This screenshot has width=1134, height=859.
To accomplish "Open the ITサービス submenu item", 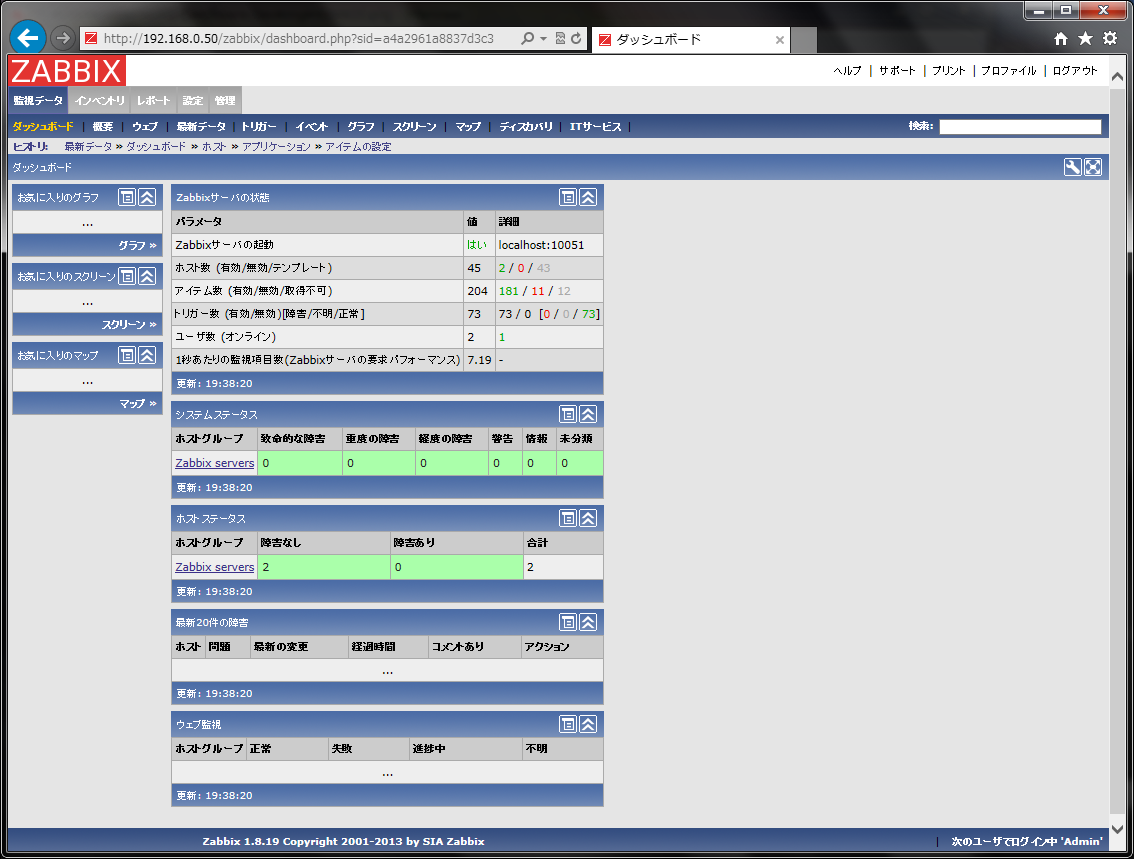I will 595,127.
